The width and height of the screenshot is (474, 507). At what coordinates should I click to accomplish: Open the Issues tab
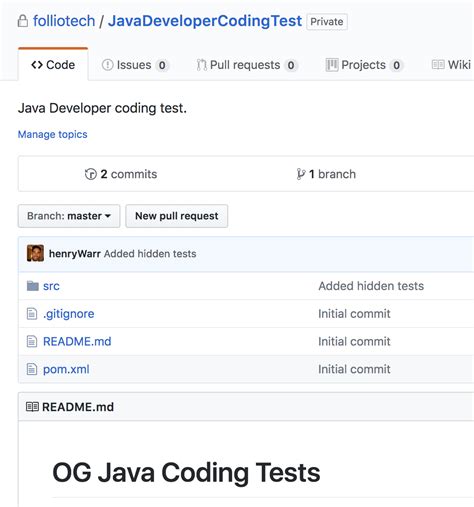[x=135, y=65]
